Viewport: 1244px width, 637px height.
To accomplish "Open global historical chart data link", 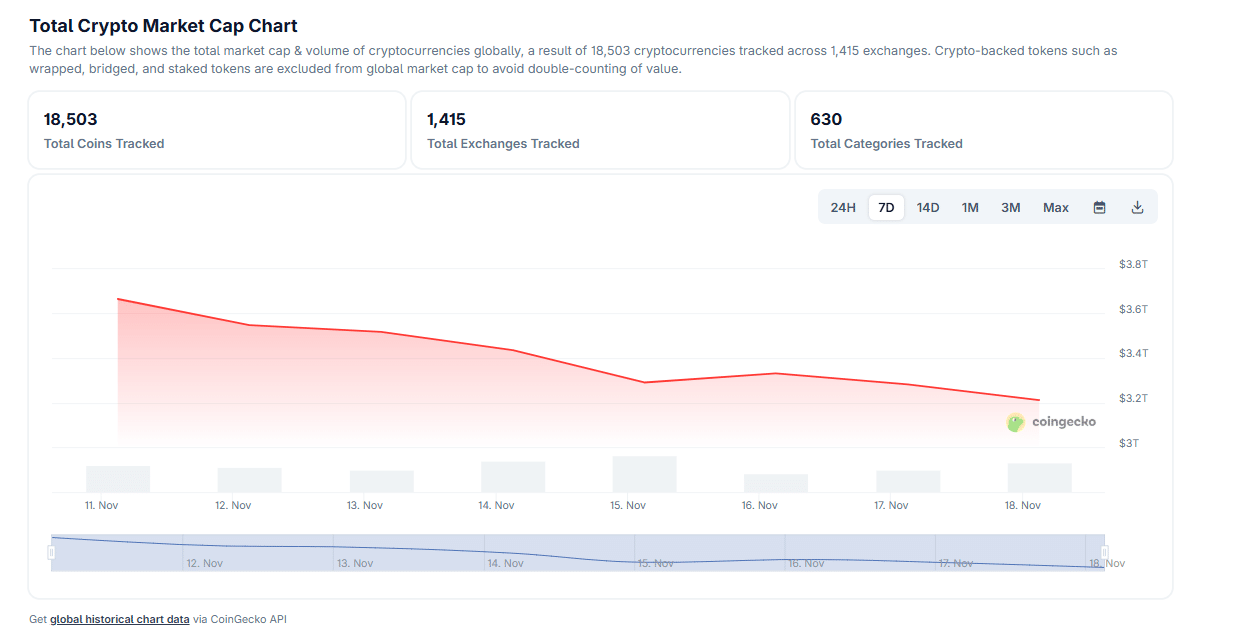I will [x=119, y=620].
